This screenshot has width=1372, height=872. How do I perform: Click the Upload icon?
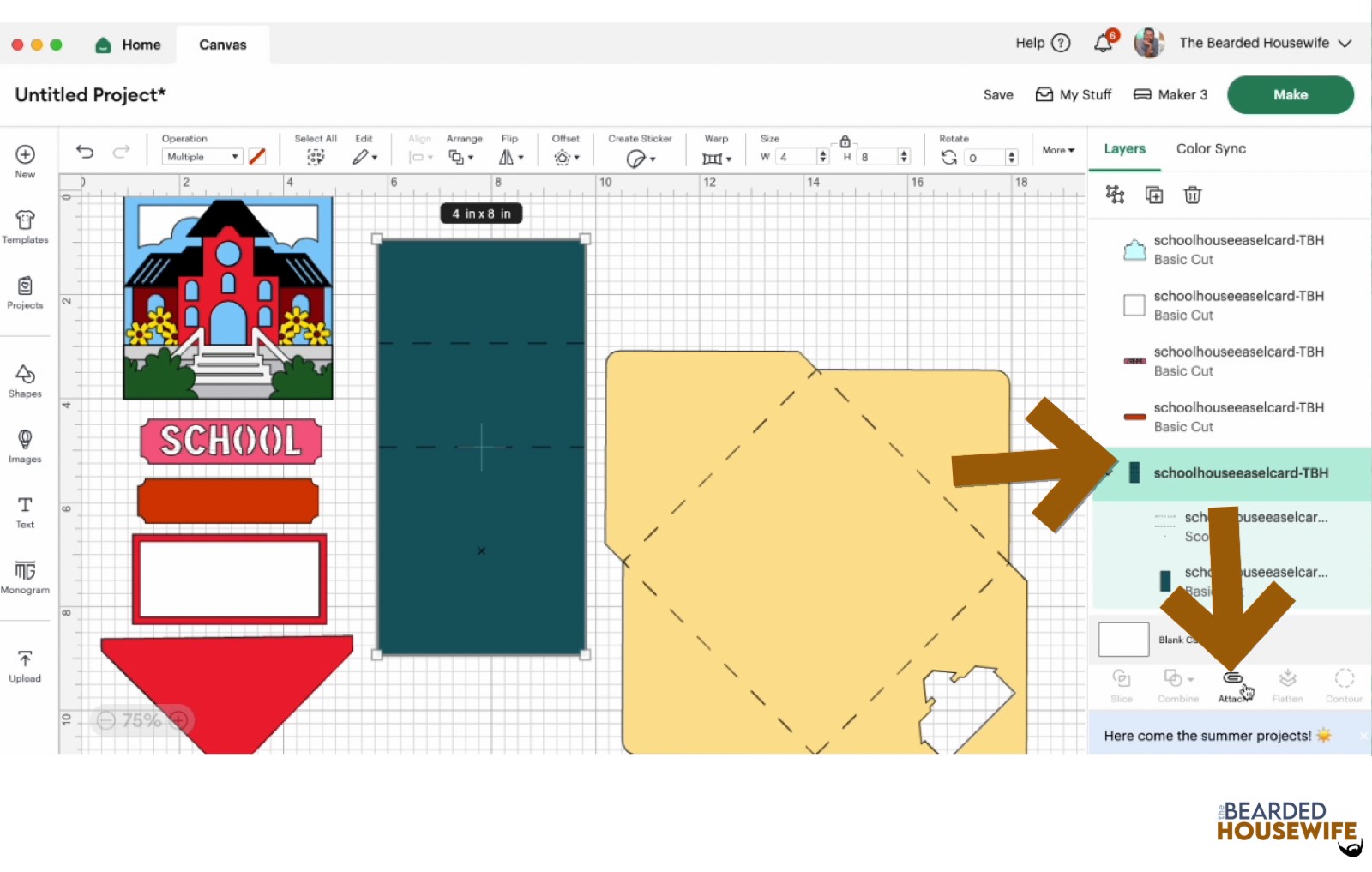pyautogui.click(x=25, y=665)
